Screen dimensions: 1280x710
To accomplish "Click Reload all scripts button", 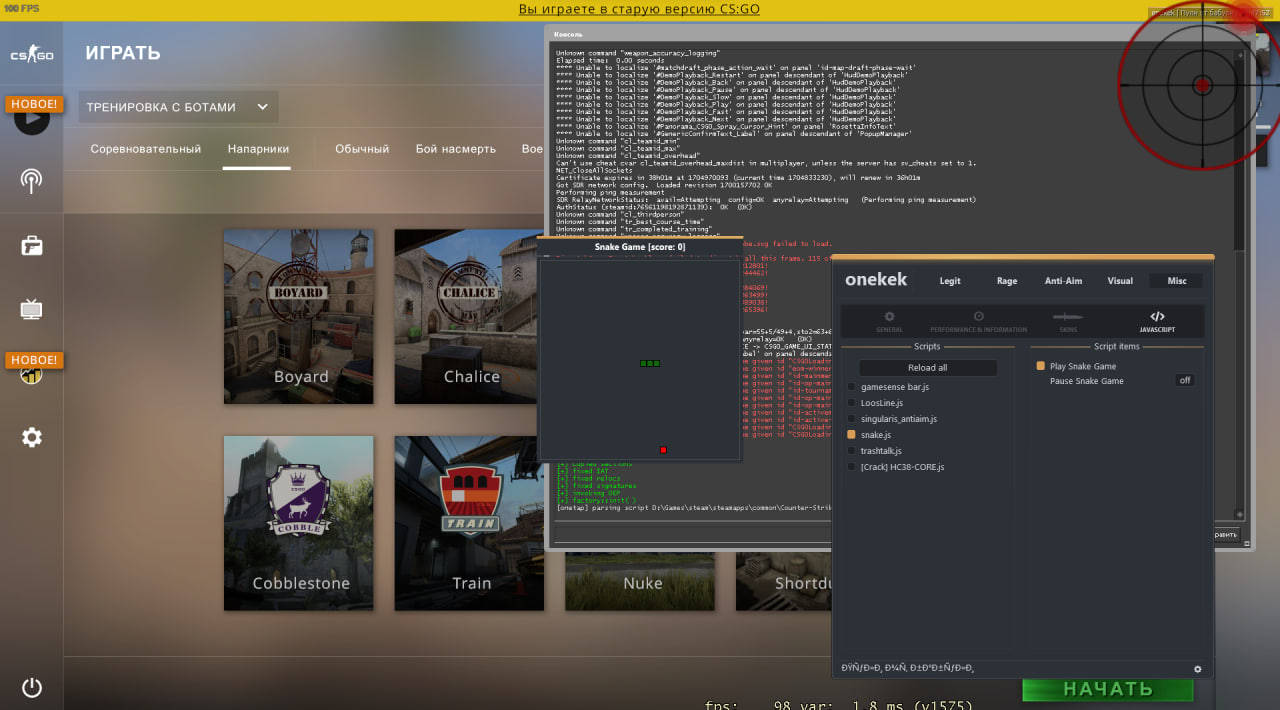I will (928, 368).
